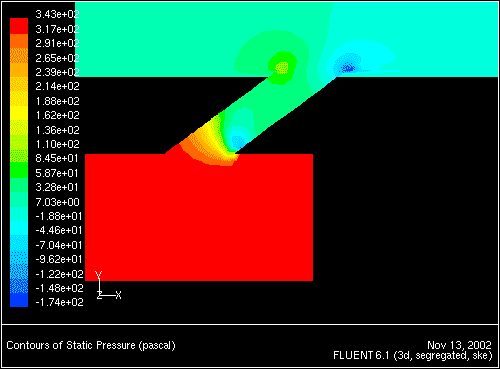
Task: Click the 1.88e+02 legend label
Action: click(57, 101)
